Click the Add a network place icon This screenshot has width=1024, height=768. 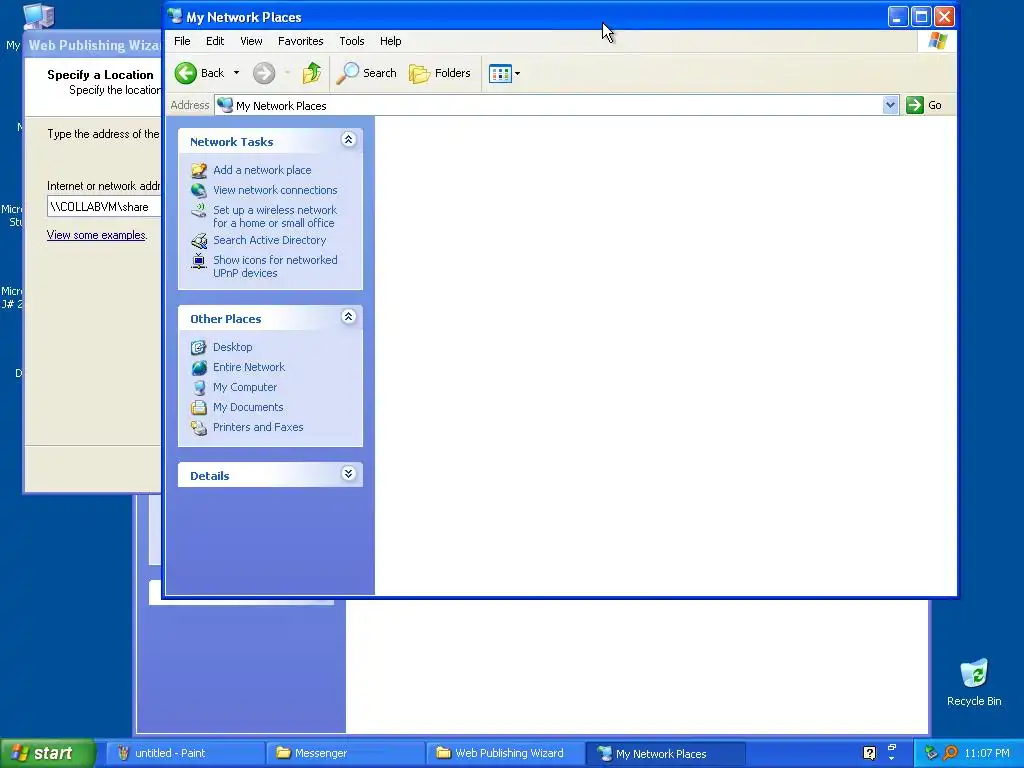click(x=199, y=170)
